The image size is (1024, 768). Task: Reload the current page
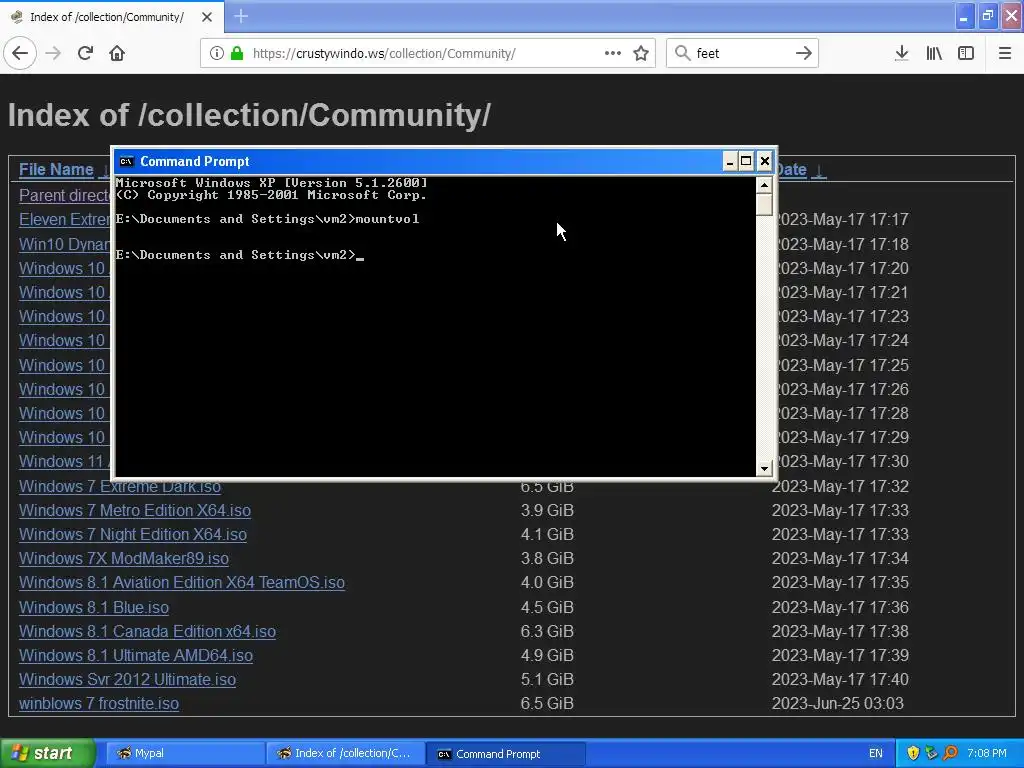[x=85, y=53]
